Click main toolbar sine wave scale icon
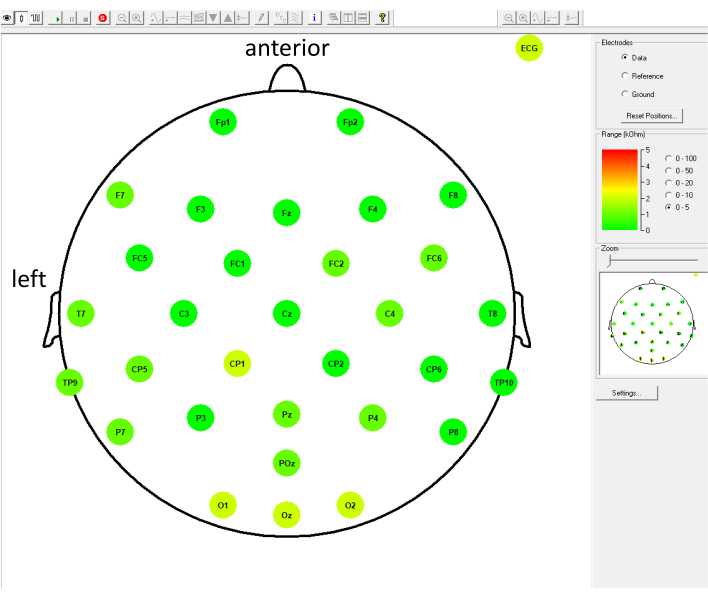The width and height of the screenshot is (708, 599). coord(155,18)
